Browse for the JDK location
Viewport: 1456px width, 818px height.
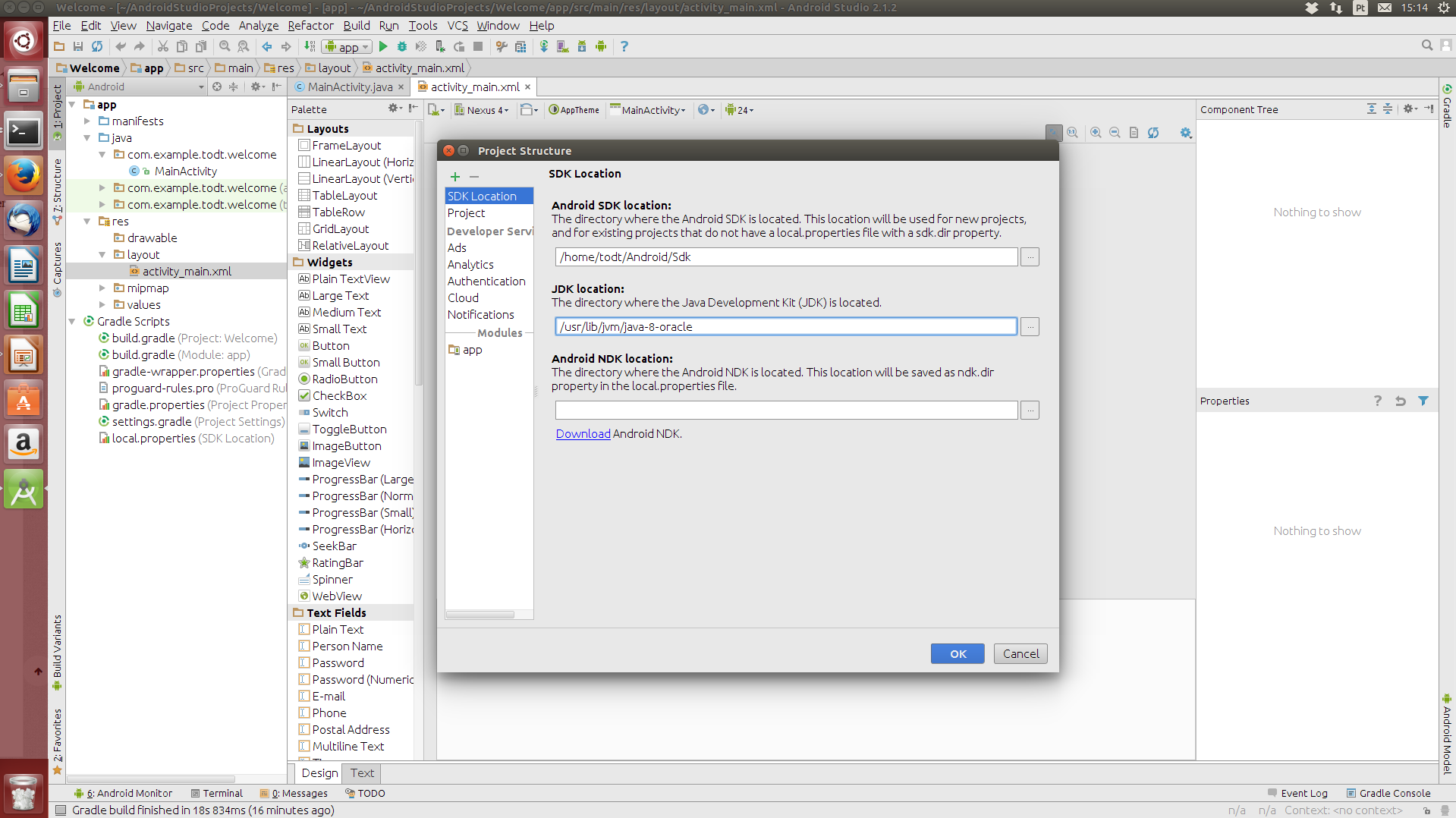point(1030,326)
